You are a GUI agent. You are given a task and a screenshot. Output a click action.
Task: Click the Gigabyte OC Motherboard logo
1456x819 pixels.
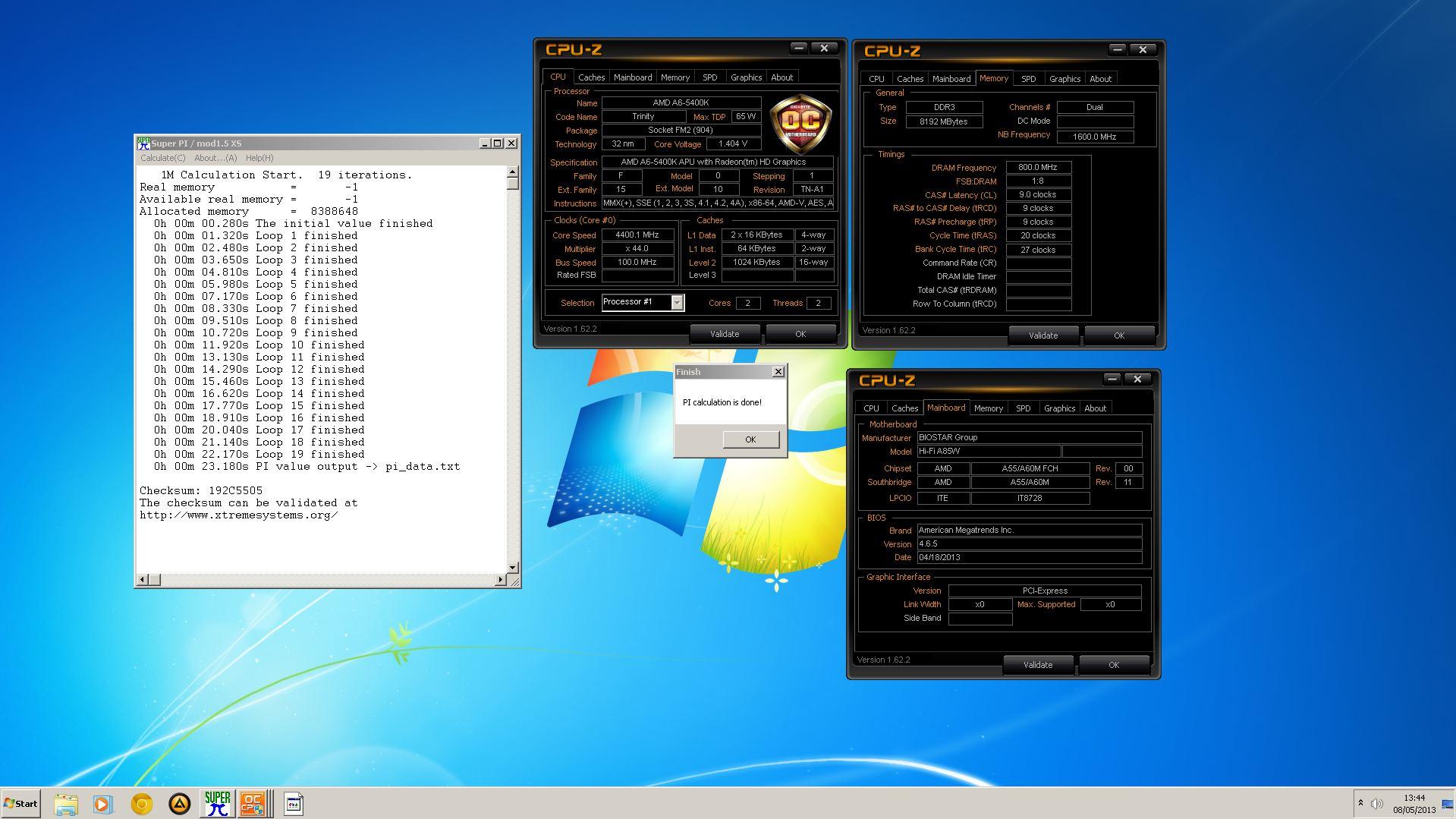coord(800,124)
